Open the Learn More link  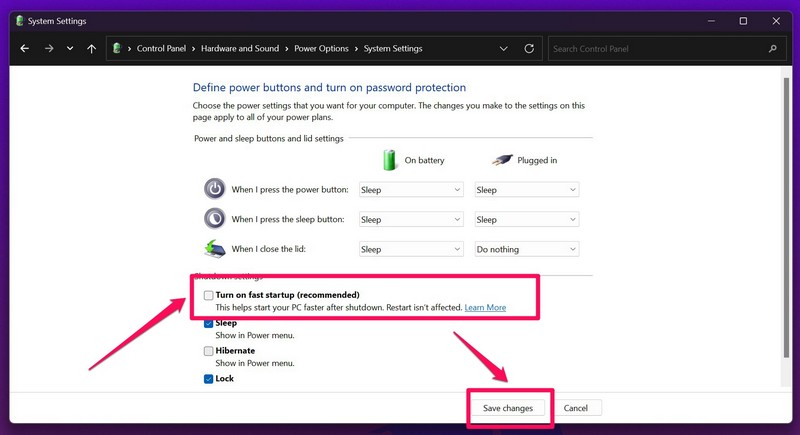coord(485,308)
